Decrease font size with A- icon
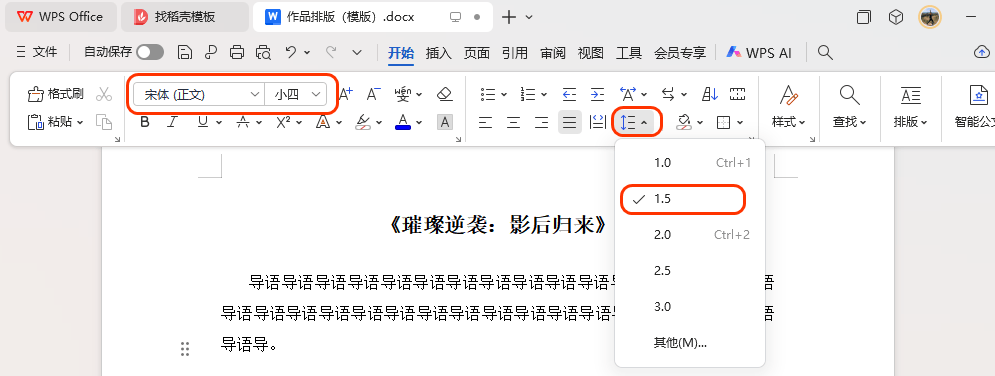 coord(374,94)
